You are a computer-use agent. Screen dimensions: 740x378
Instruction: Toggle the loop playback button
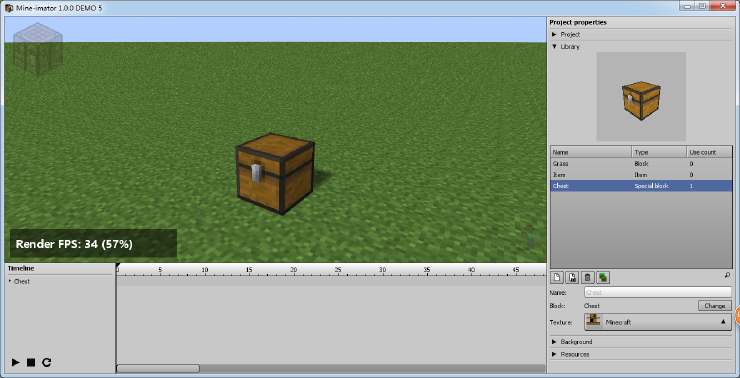pos(46,362)
